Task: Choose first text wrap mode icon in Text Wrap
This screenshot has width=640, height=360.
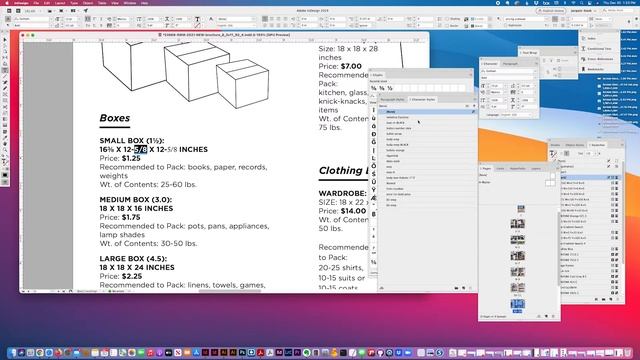Action: tap(544, 60)
